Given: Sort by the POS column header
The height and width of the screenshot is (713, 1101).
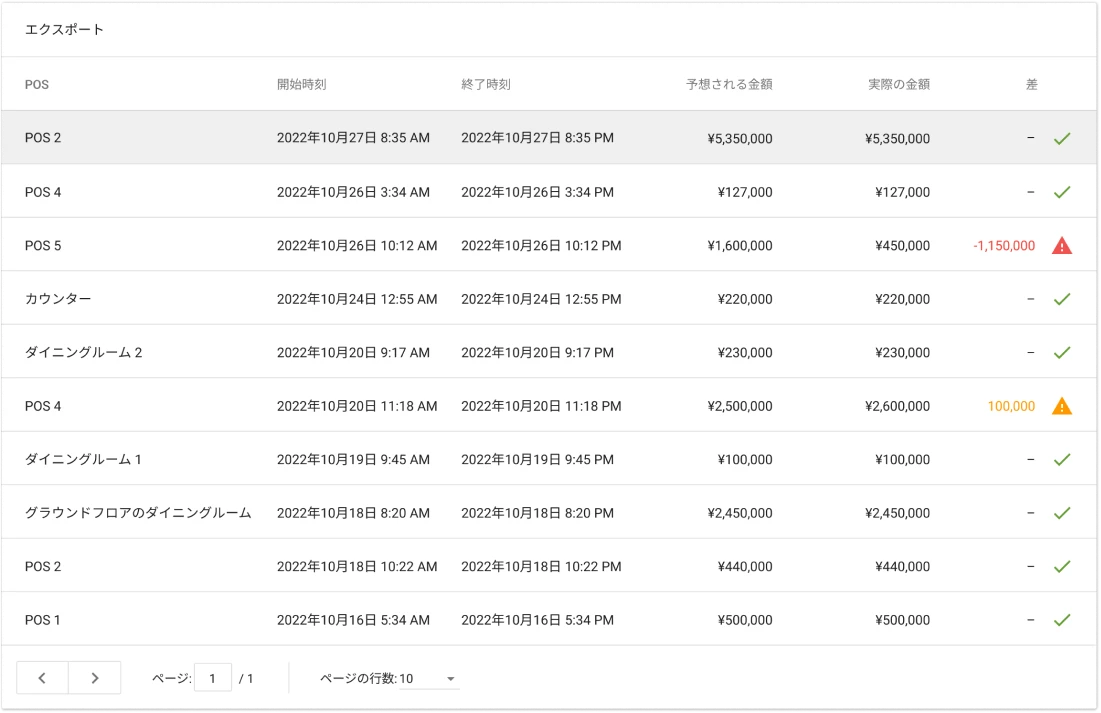Looking at the screenshot, I should [37, 84].
